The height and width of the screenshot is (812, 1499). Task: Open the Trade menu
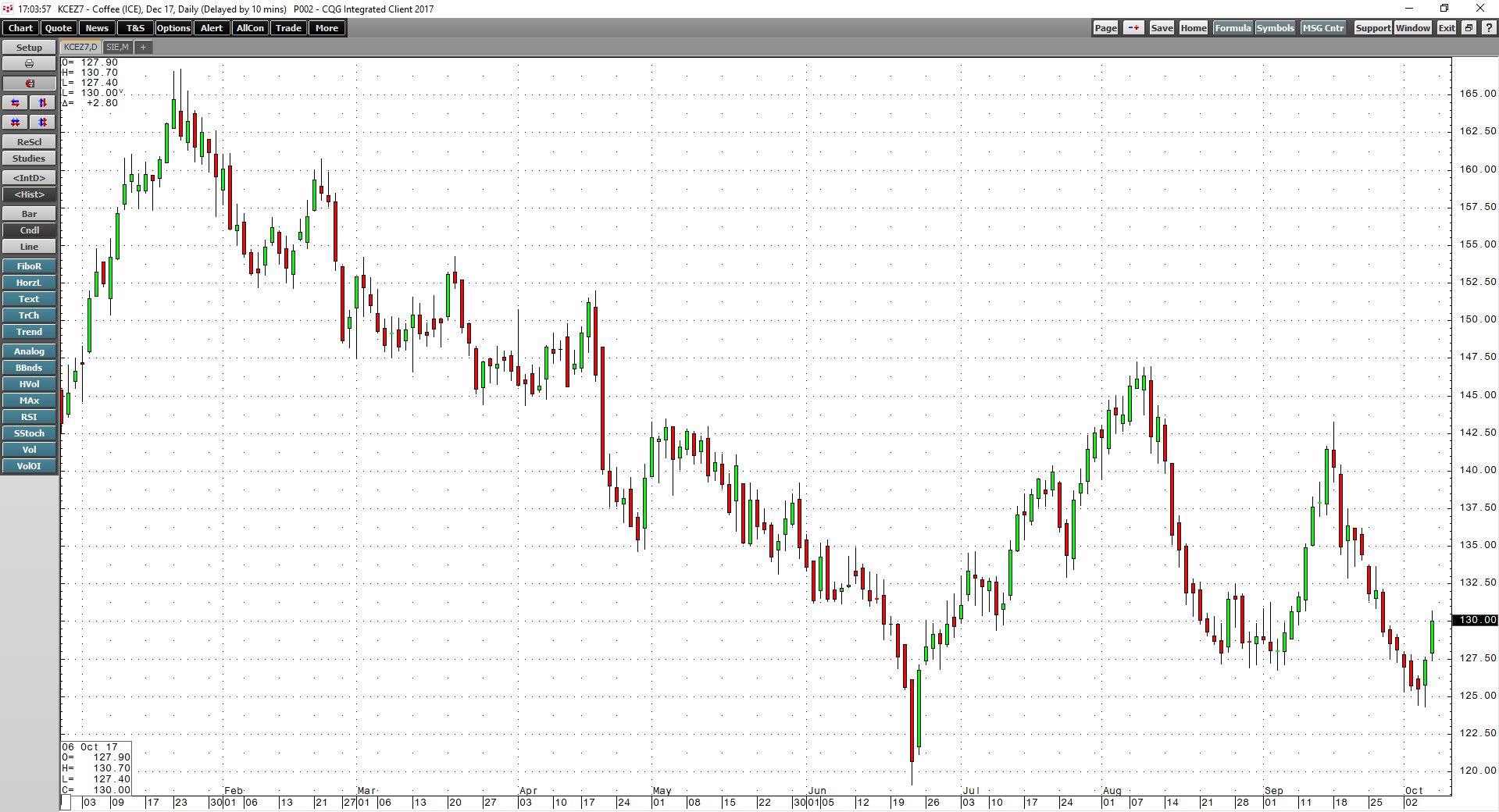coord(288,28)
